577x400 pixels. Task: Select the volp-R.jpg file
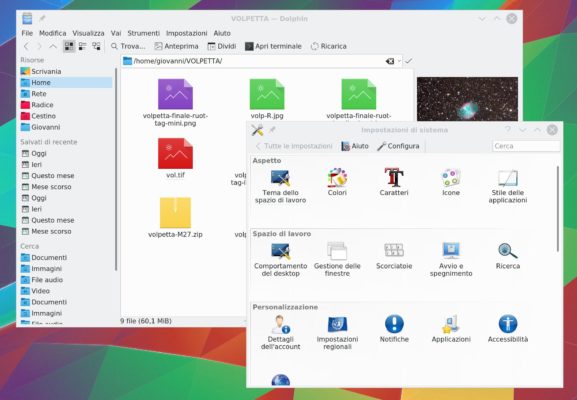(267, 99)
